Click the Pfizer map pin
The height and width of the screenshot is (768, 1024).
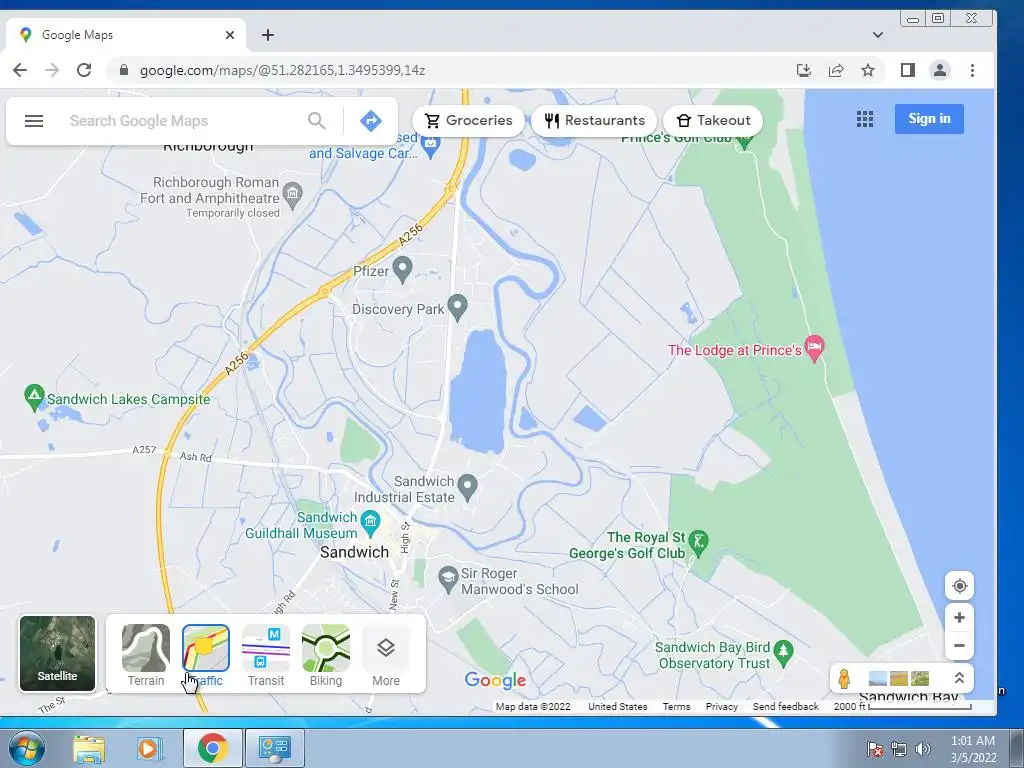402,269
